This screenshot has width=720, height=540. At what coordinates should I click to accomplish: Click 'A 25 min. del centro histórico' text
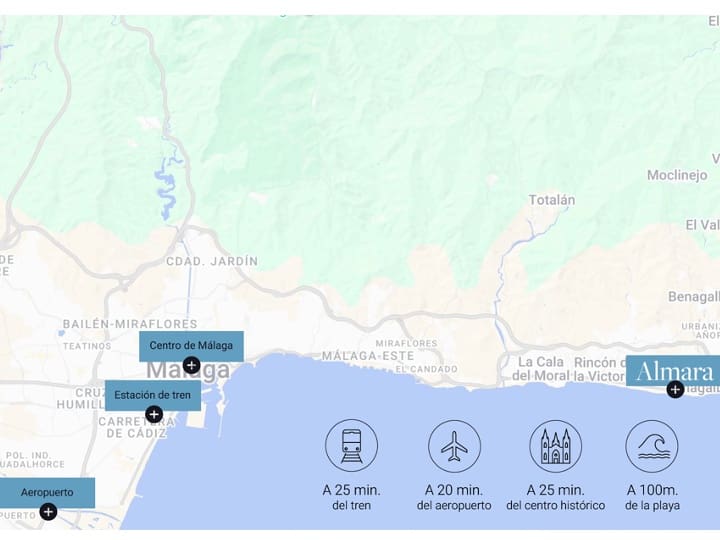(x=556, y=497)
